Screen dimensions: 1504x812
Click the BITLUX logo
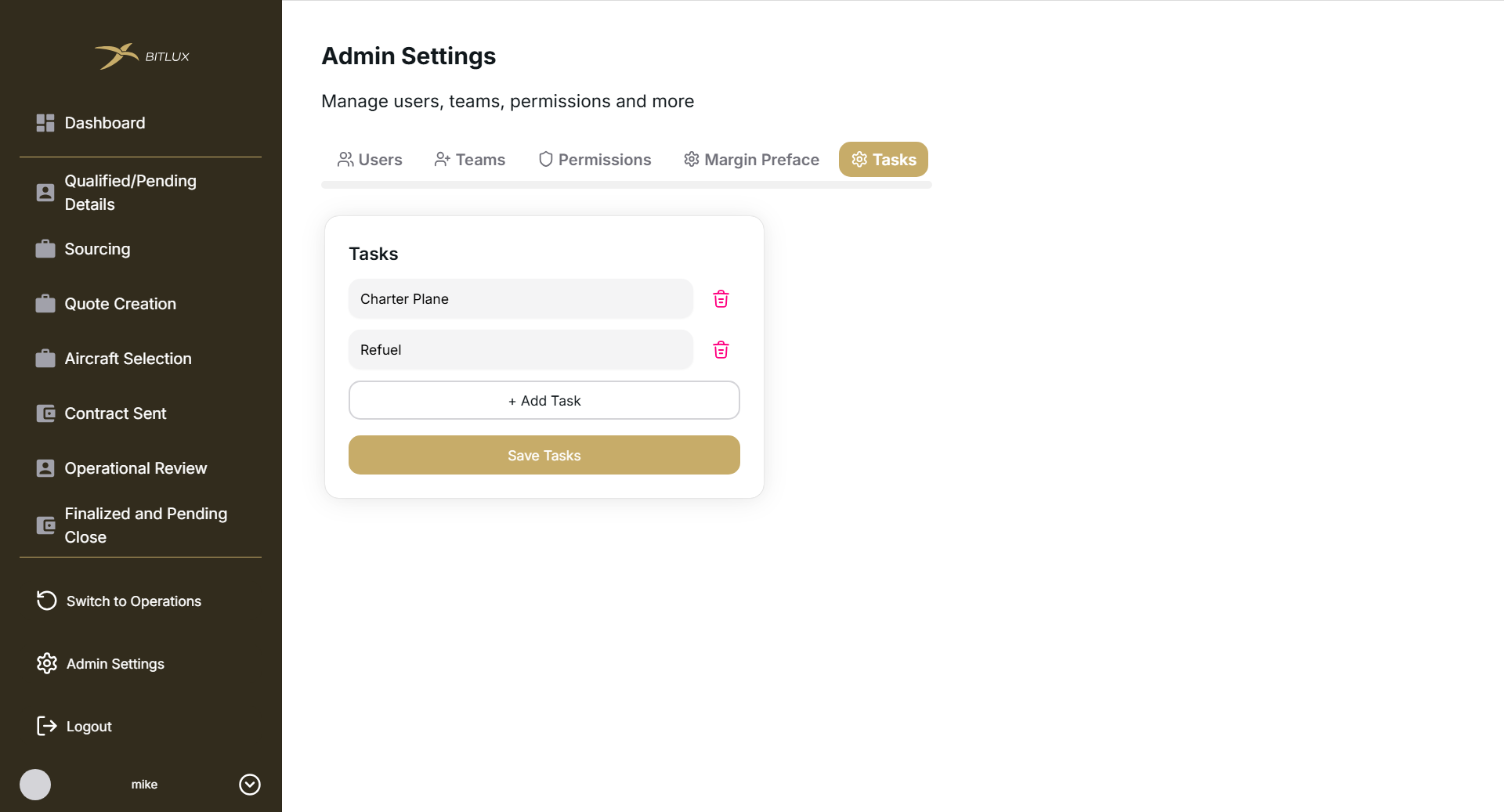142,56
